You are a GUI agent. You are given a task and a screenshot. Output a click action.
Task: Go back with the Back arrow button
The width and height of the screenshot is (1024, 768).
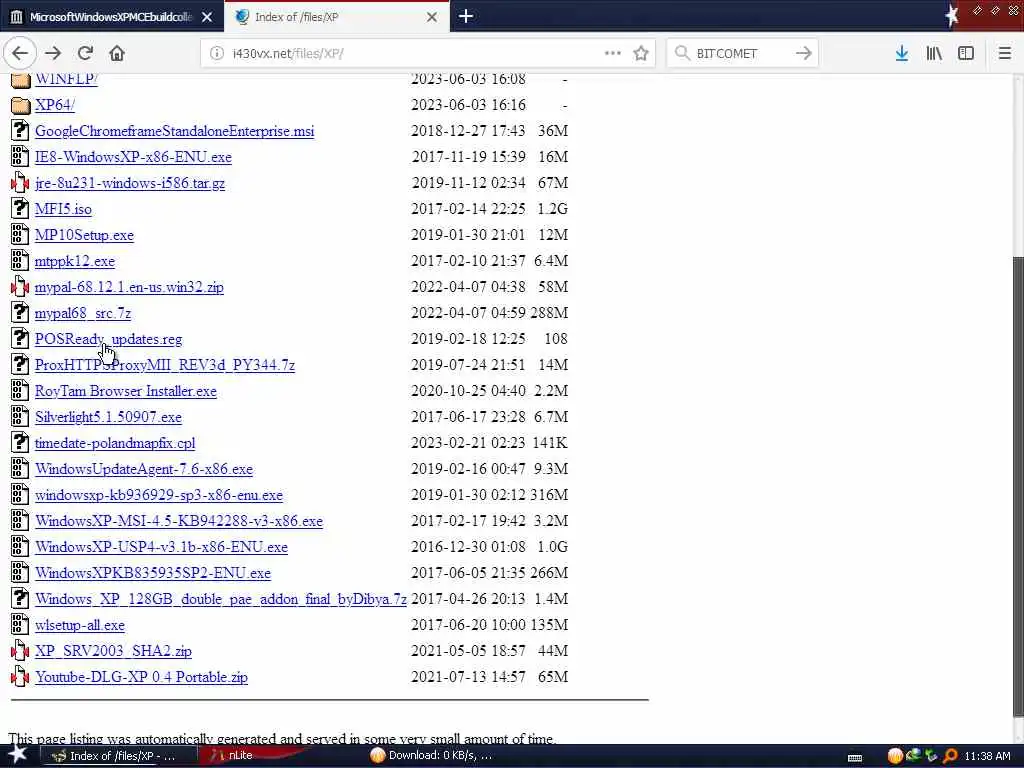coord(20,53)
